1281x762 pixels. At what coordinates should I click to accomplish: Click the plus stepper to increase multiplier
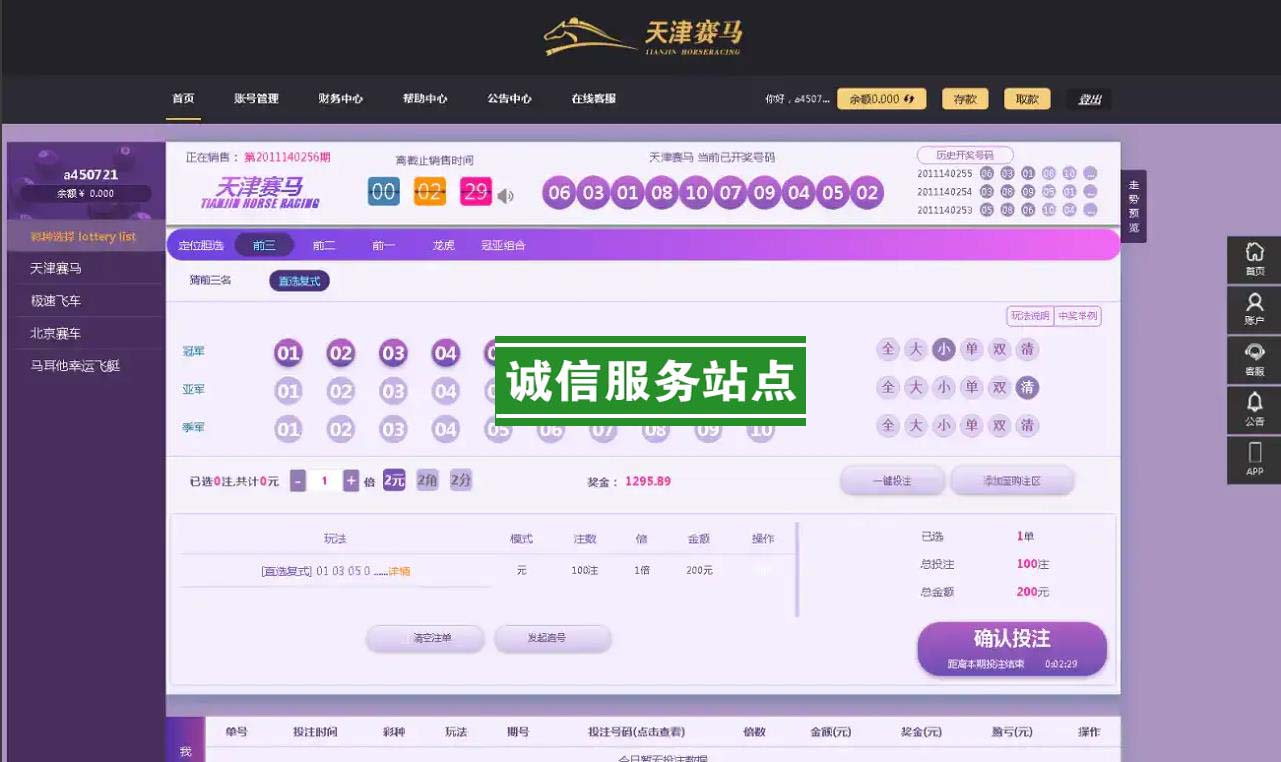[x=351, y=481]
